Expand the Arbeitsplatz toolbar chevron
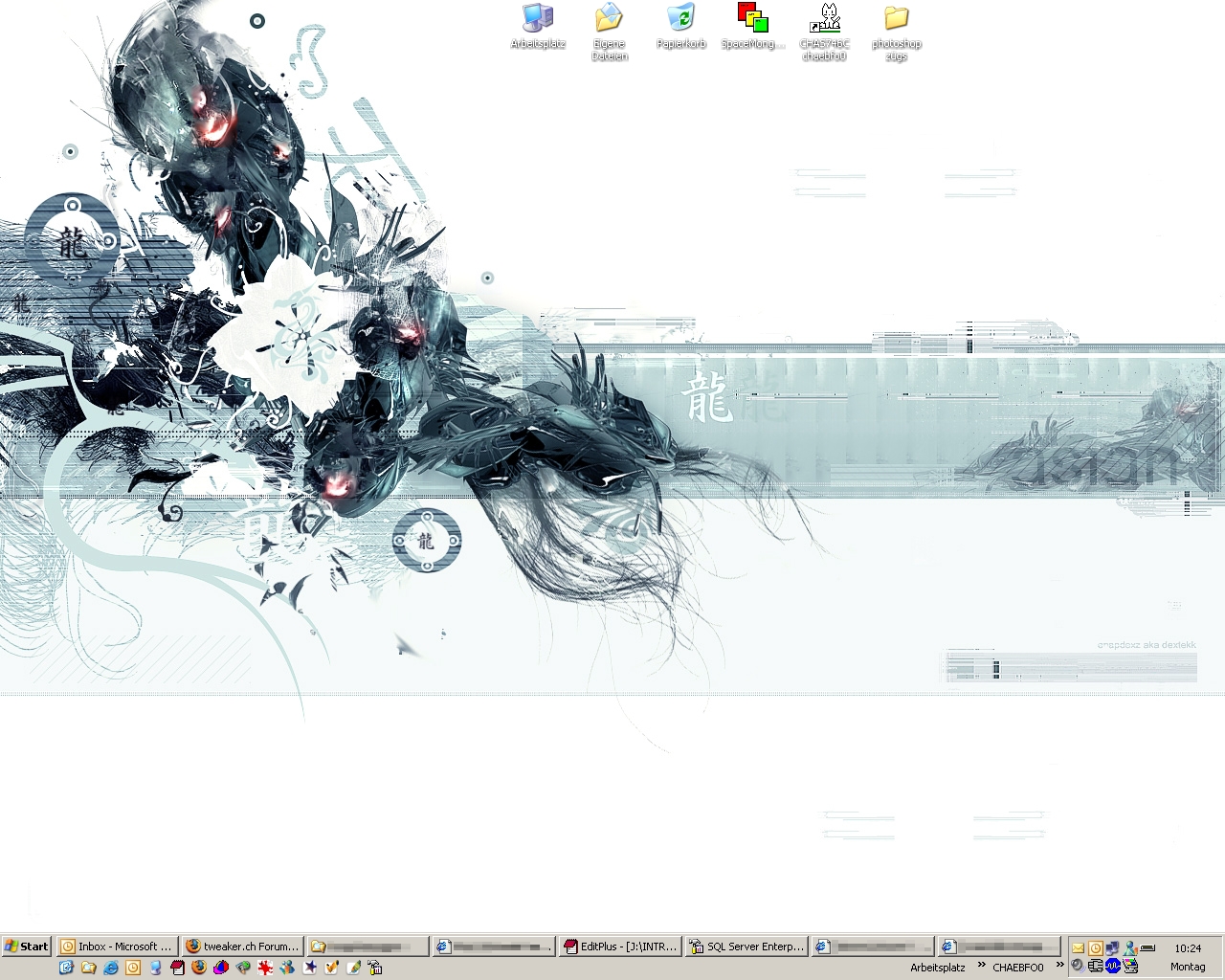Screen dimensions: 1225x980 (x=981, y=966)
